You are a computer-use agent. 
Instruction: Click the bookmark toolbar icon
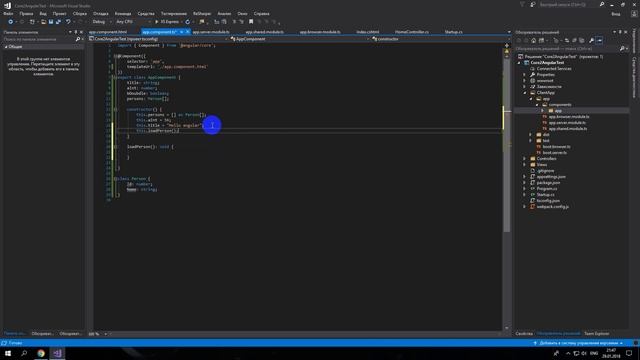click(251, 22)
